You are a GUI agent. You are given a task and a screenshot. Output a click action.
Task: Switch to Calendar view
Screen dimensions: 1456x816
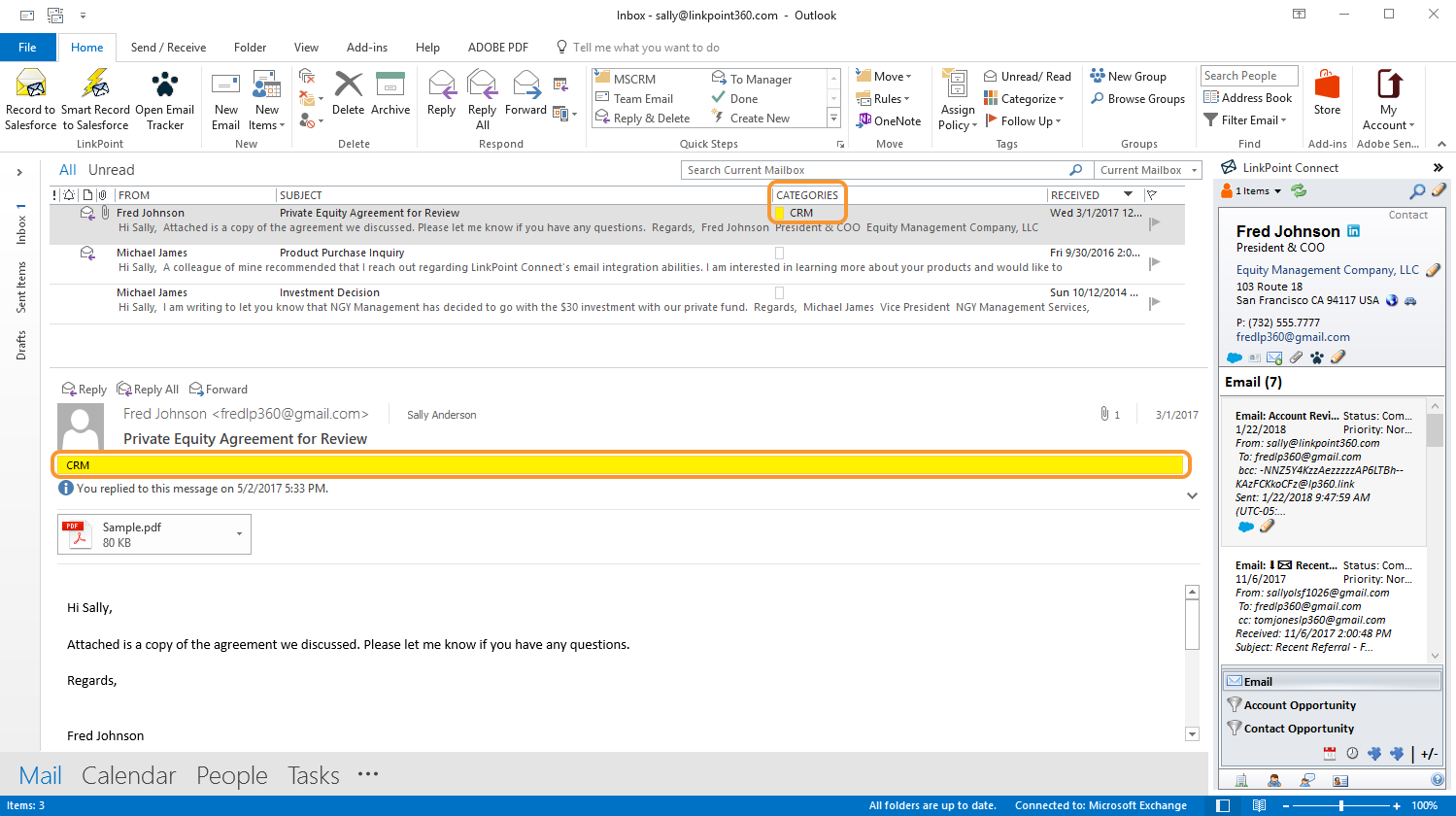(129, 775)
